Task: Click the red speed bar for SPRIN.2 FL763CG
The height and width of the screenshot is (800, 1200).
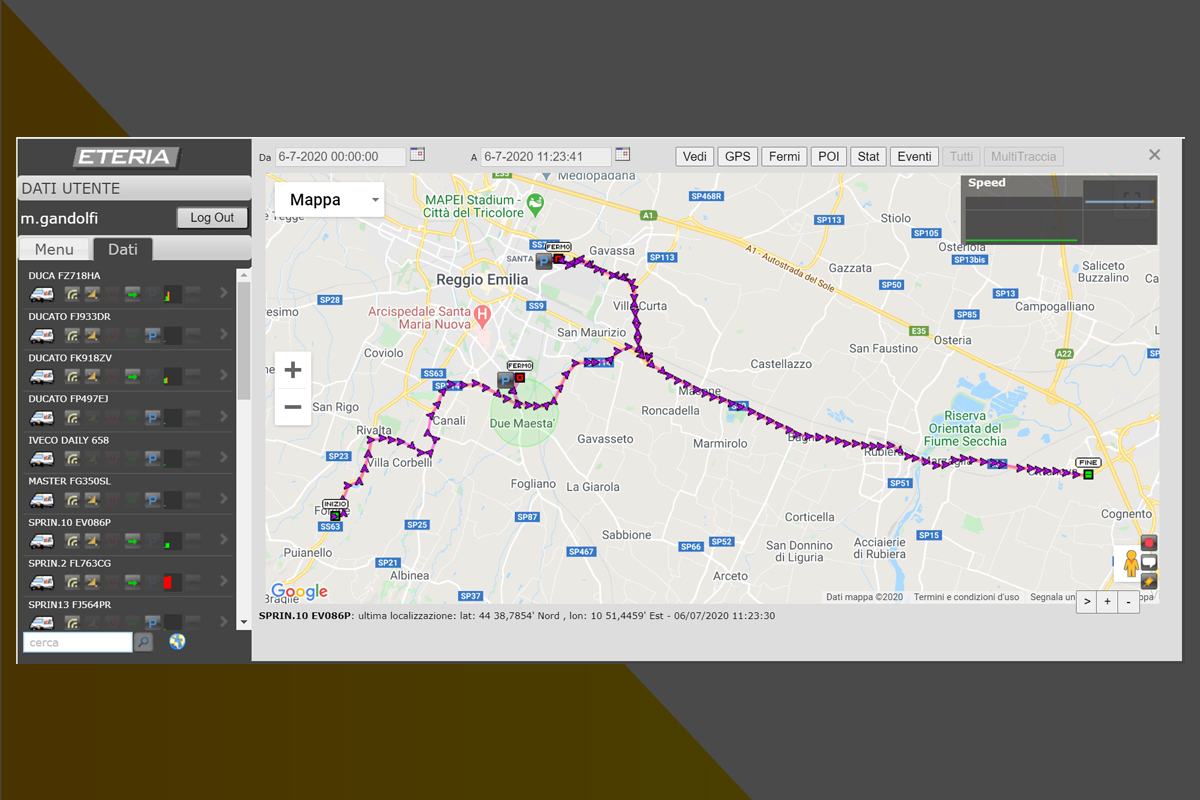Action: 168,582
